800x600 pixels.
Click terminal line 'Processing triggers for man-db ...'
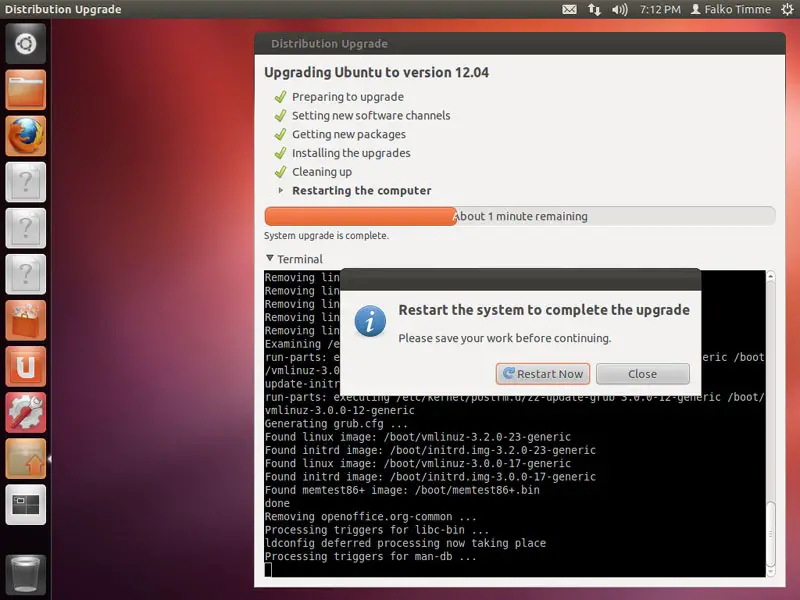(x=370, y=556)
